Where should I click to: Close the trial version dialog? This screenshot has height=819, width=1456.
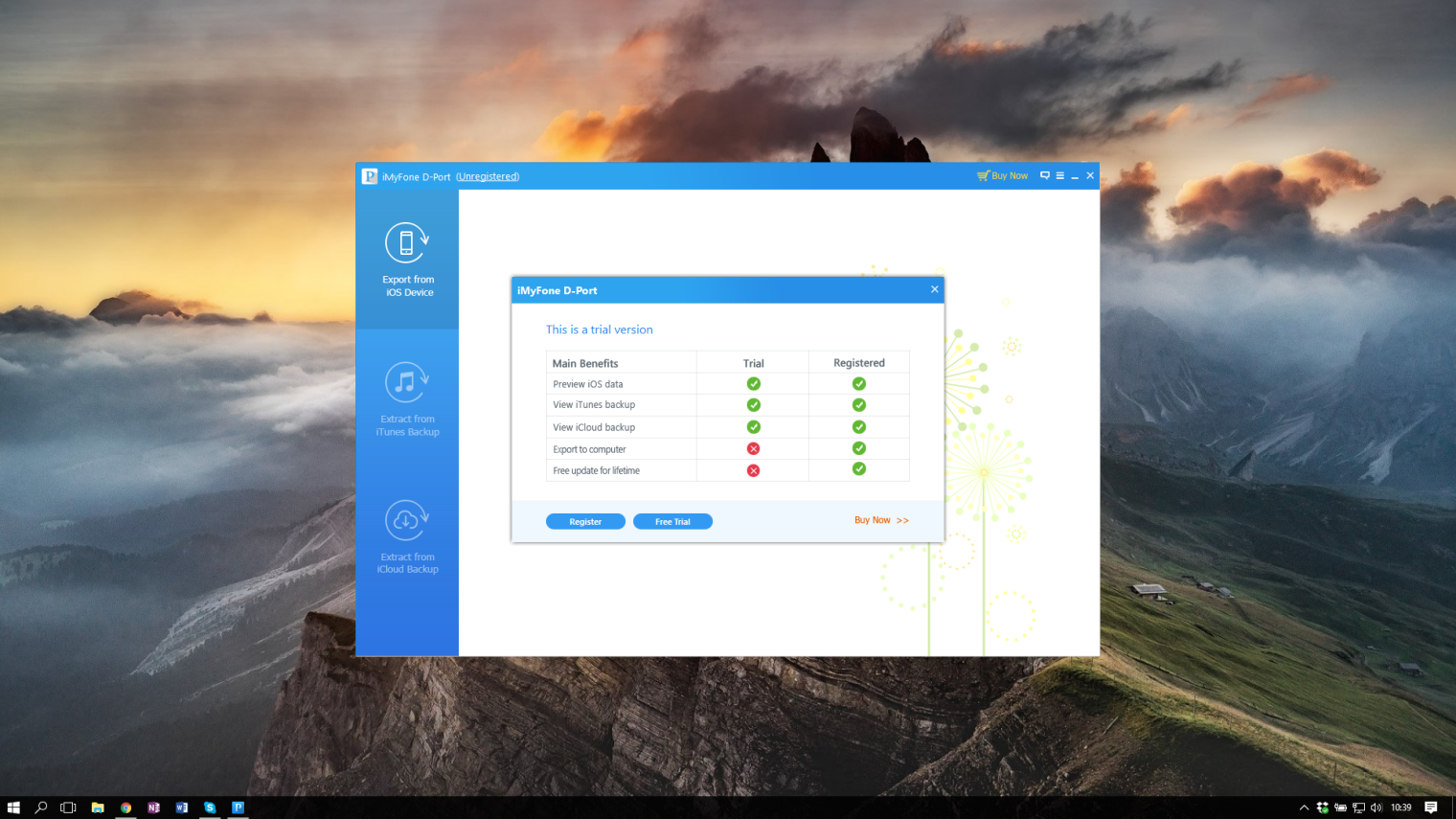click(935, 289)
